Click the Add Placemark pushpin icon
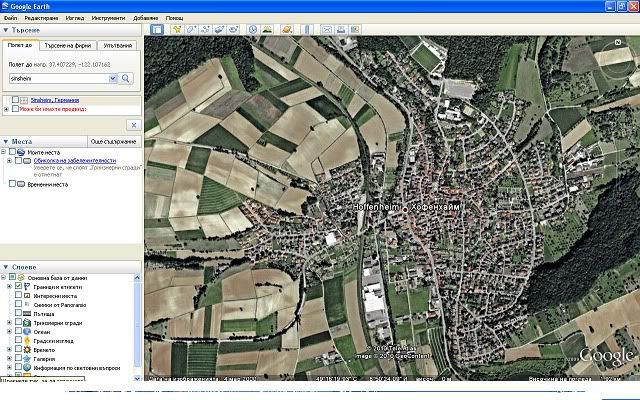 click(176, 30)
